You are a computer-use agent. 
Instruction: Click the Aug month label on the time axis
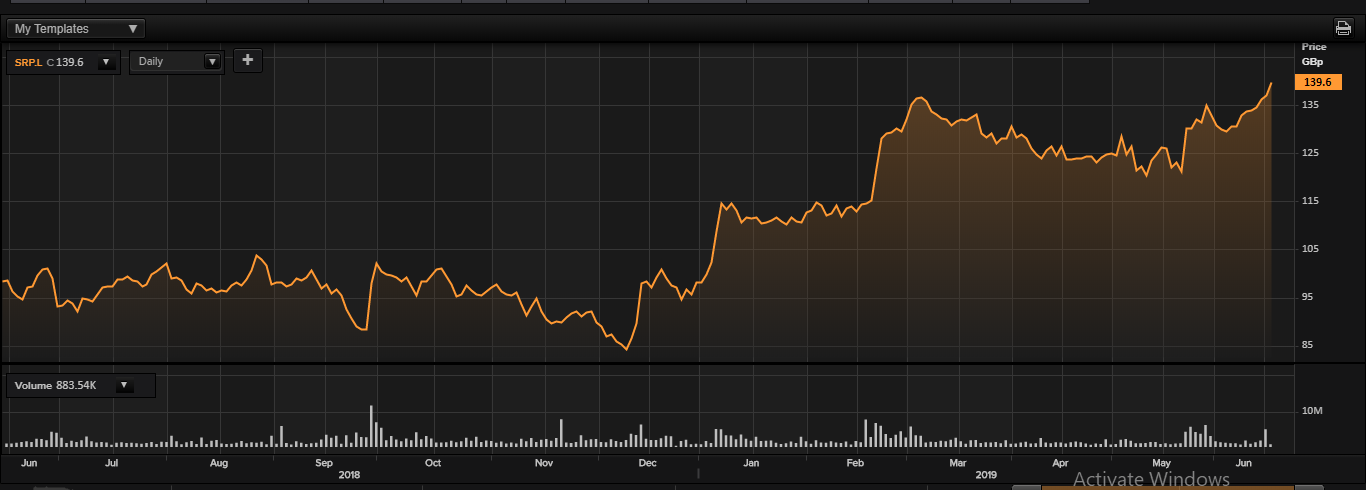coord(219,463)
